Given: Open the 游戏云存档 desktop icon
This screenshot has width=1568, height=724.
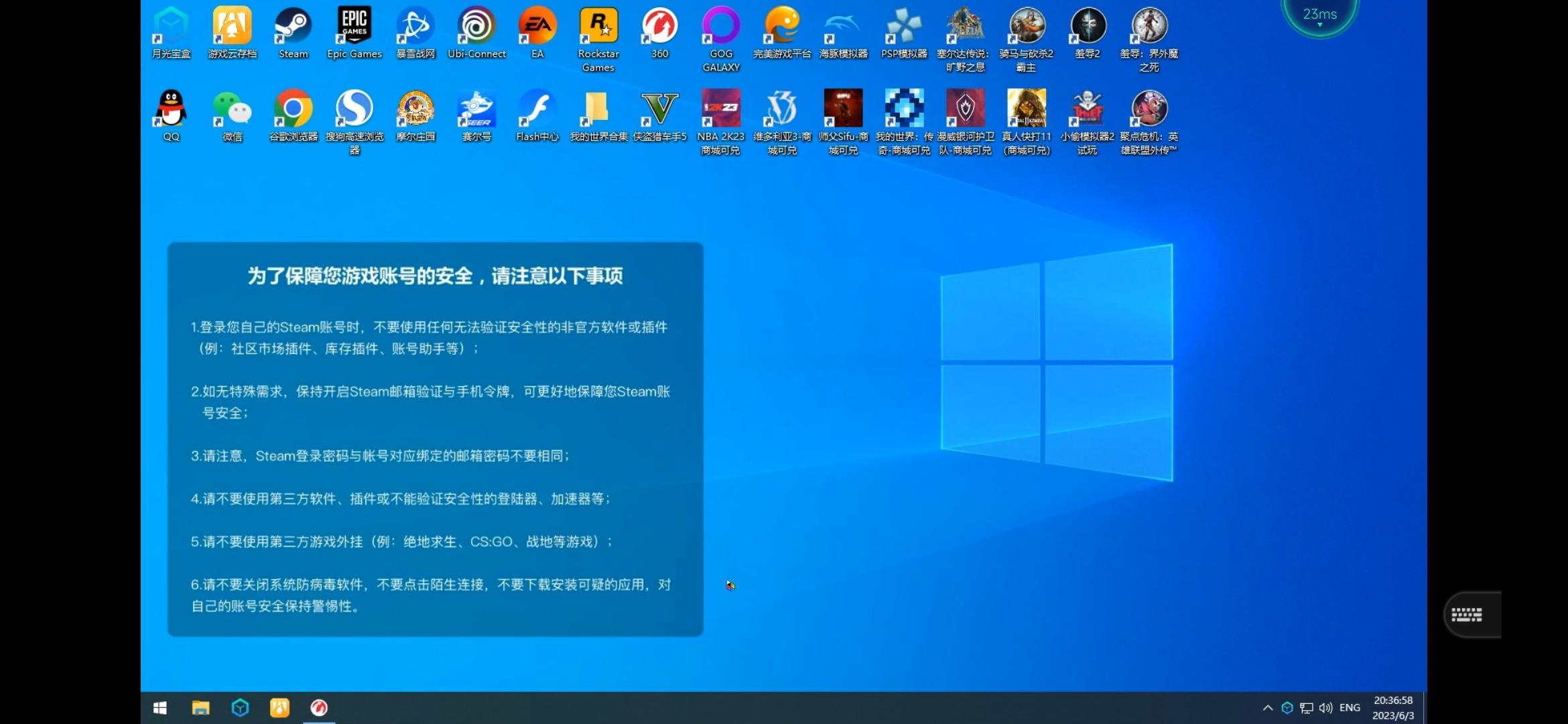Looking at the screenshot, I should 233,33.
